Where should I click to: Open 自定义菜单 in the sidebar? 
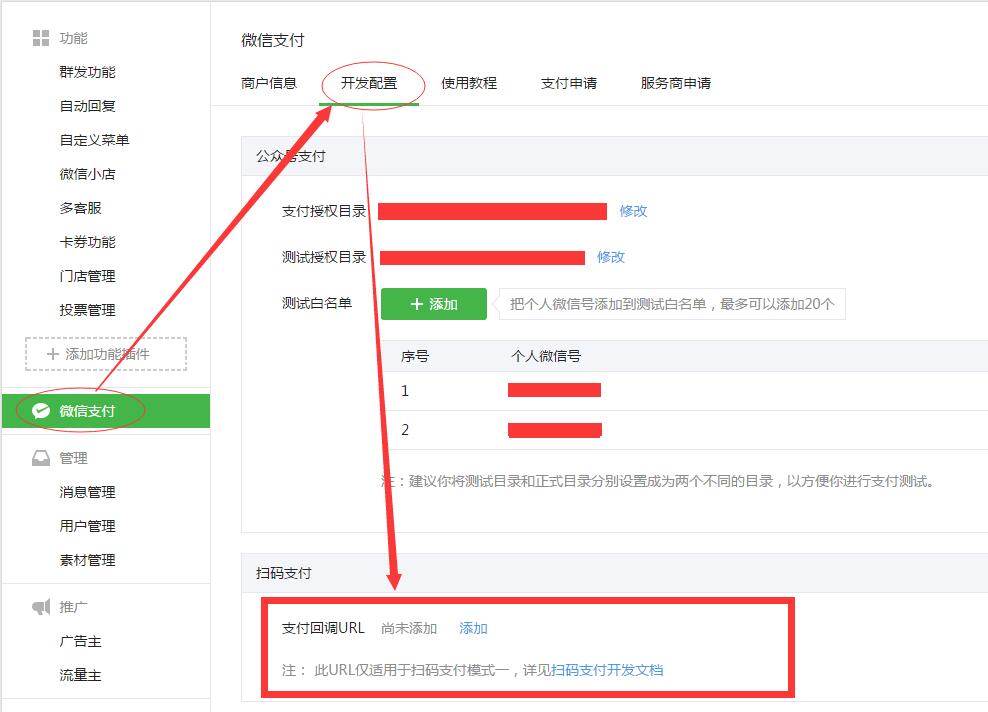click(95, 140)
